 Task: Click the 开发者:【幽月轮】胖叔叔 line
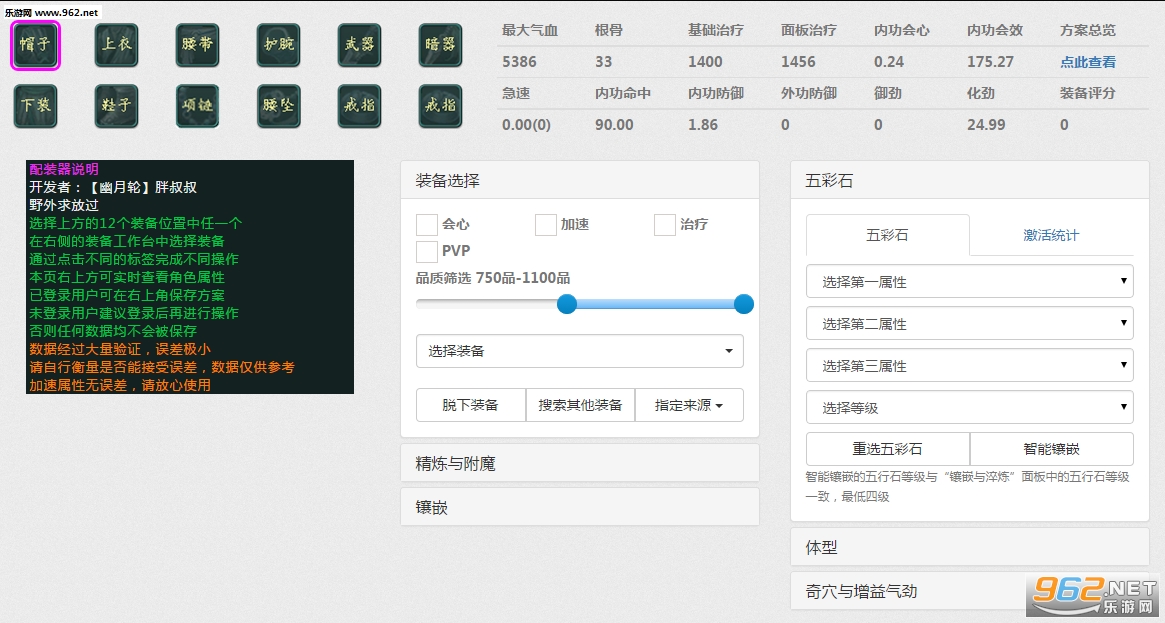click(x=113, y=187)
